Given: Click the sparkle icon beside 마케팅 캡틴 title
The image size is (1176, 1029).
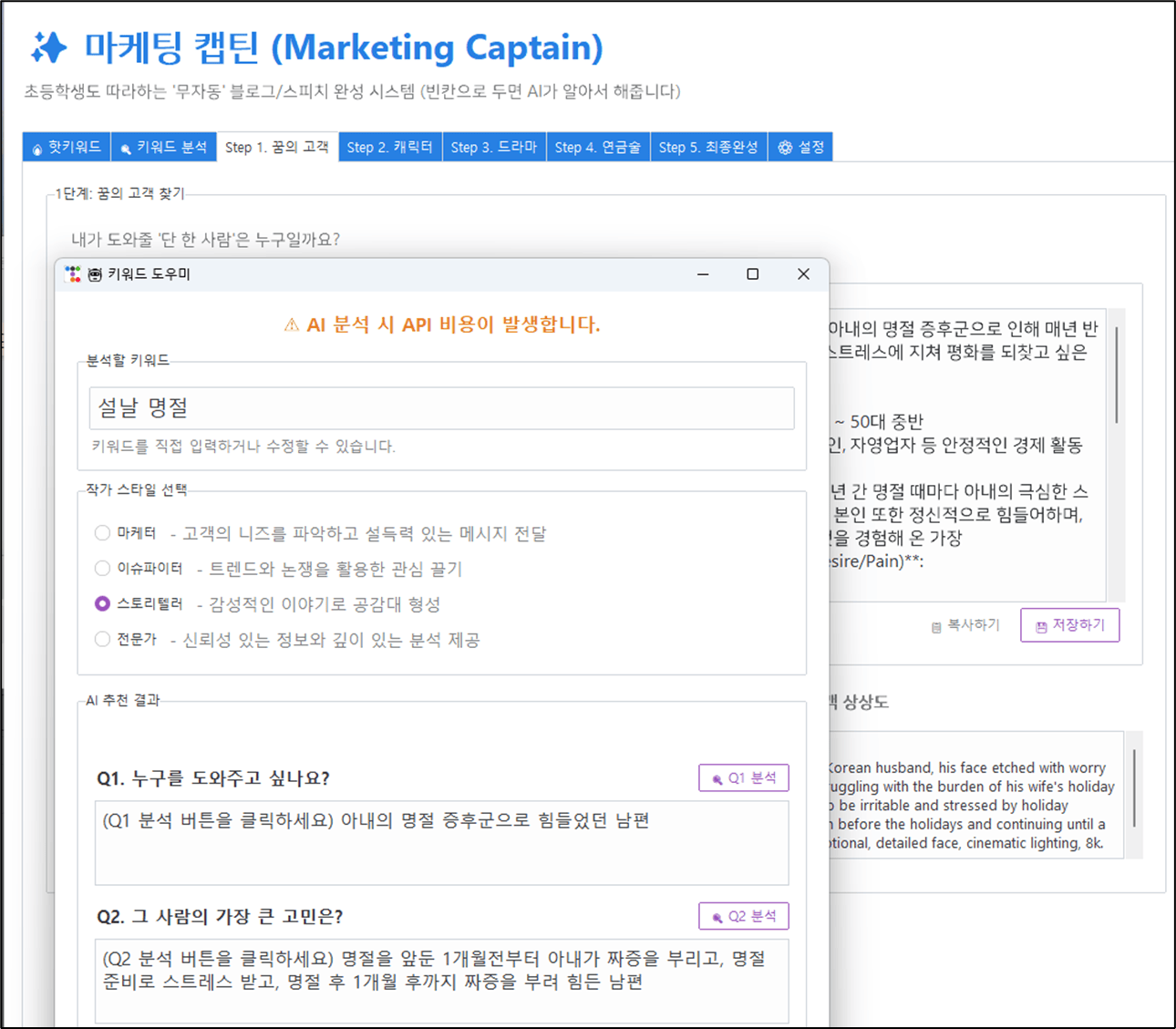Looking at the screenshot, I should pyautogui.click(x=50, y=47).
